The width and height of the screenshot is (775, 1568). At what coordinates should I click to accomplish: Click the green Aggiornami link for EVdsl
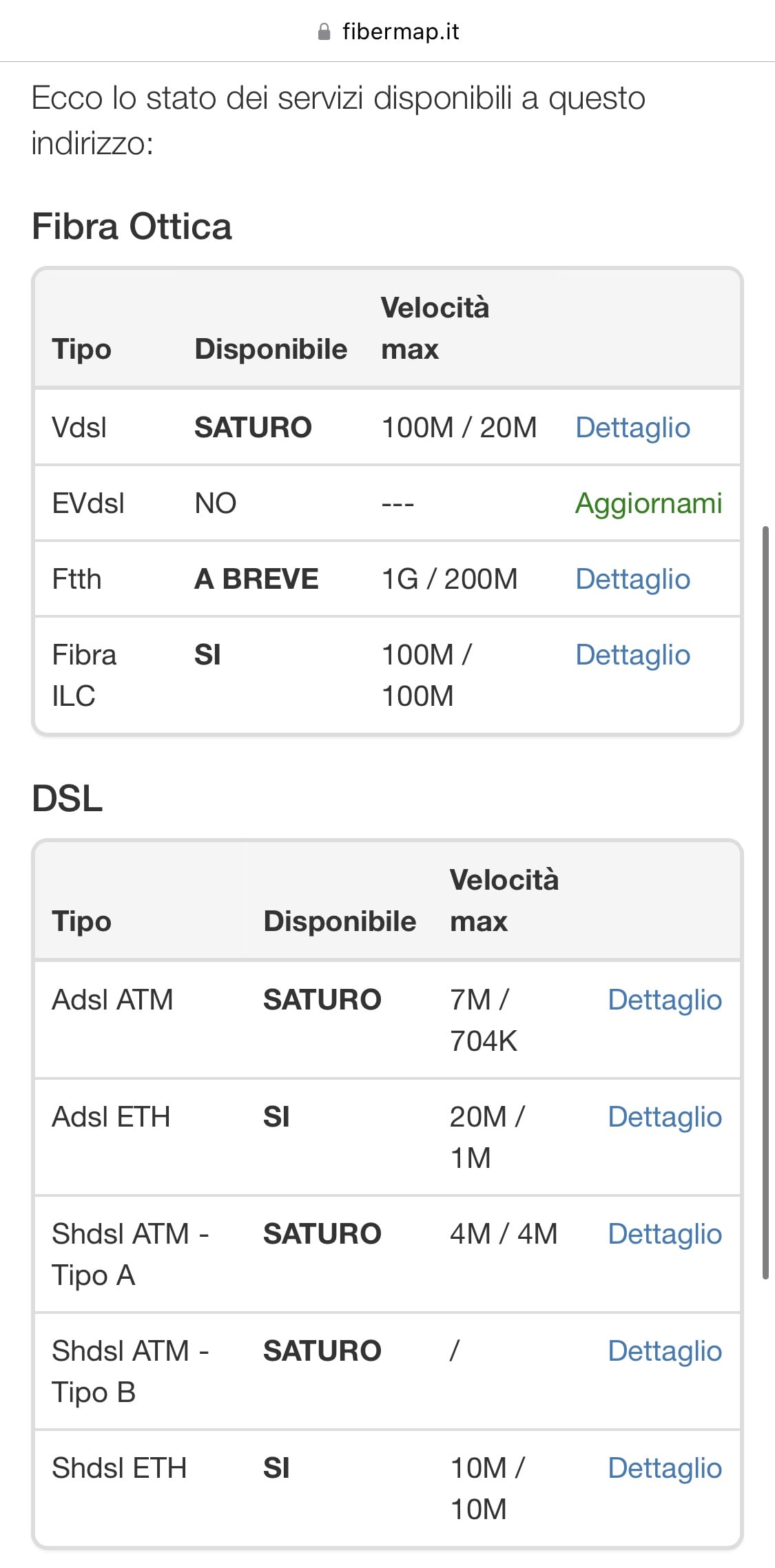pos(648,503)
